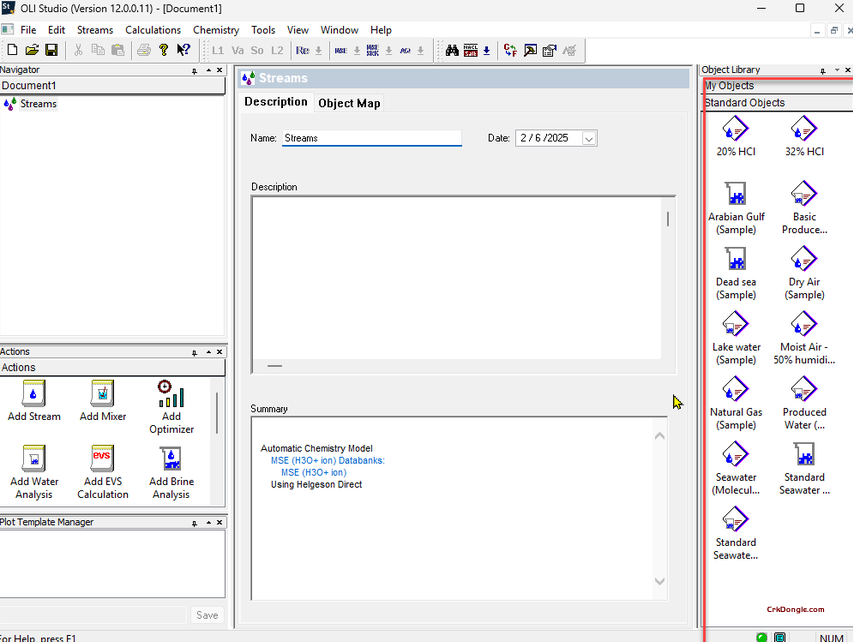The width and height of the screenshot is (853, 642).
Task: Switch to the Description tab
Action: (x=276, y=102)
